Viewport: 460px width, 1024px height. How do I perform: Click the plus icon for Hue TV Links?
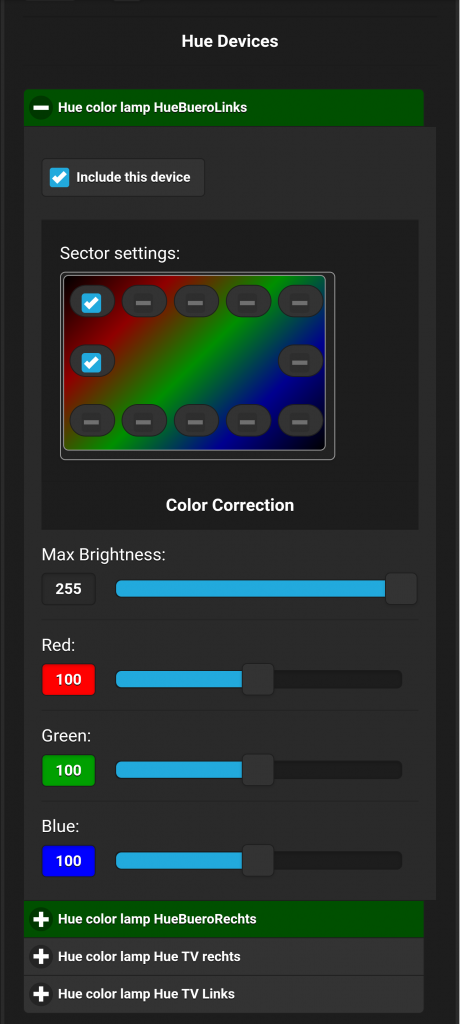point(41,994)
